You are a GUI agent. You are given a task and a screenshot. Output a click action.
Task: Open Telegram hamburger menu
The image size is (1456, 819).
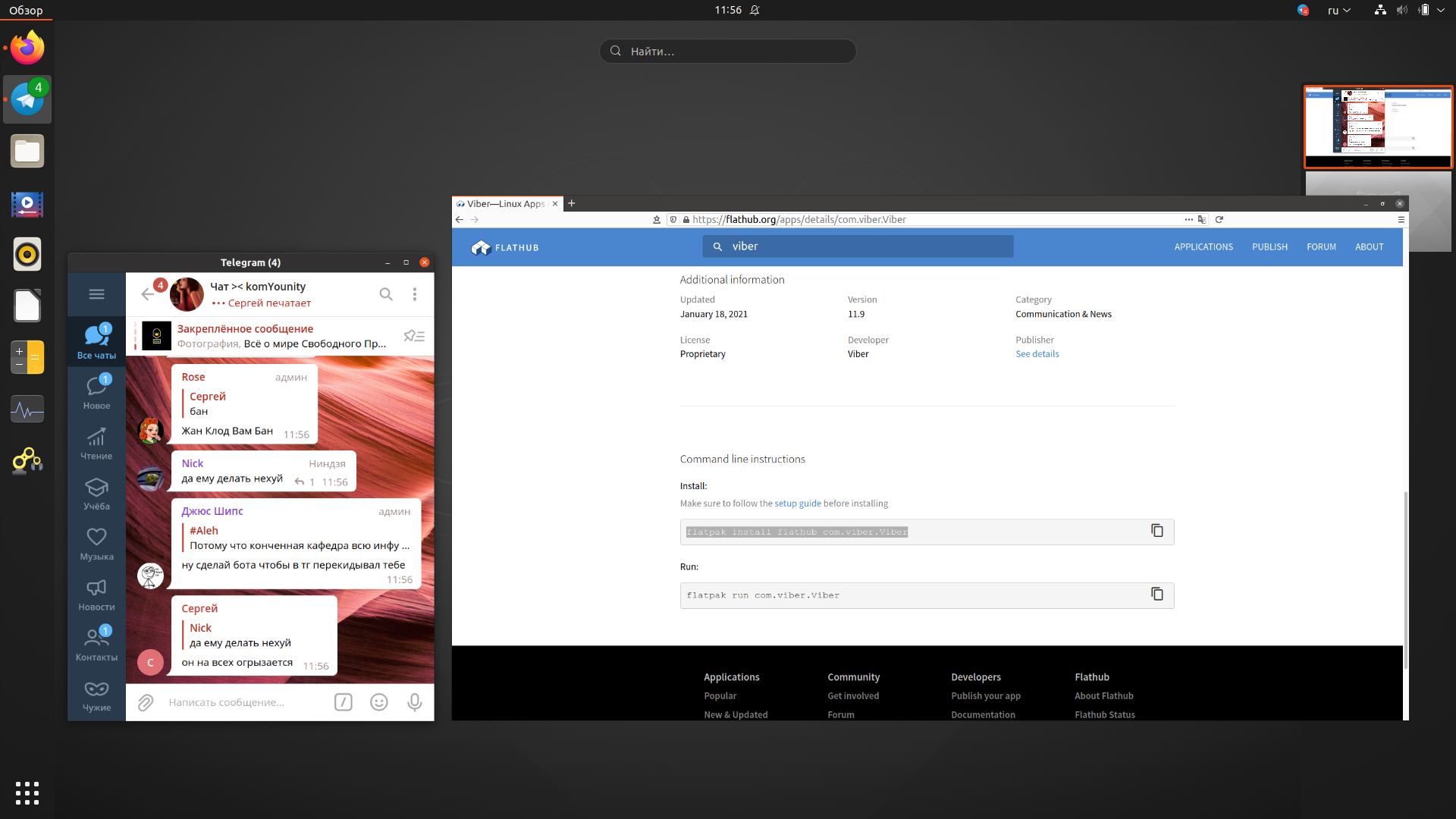coord(96,294)
